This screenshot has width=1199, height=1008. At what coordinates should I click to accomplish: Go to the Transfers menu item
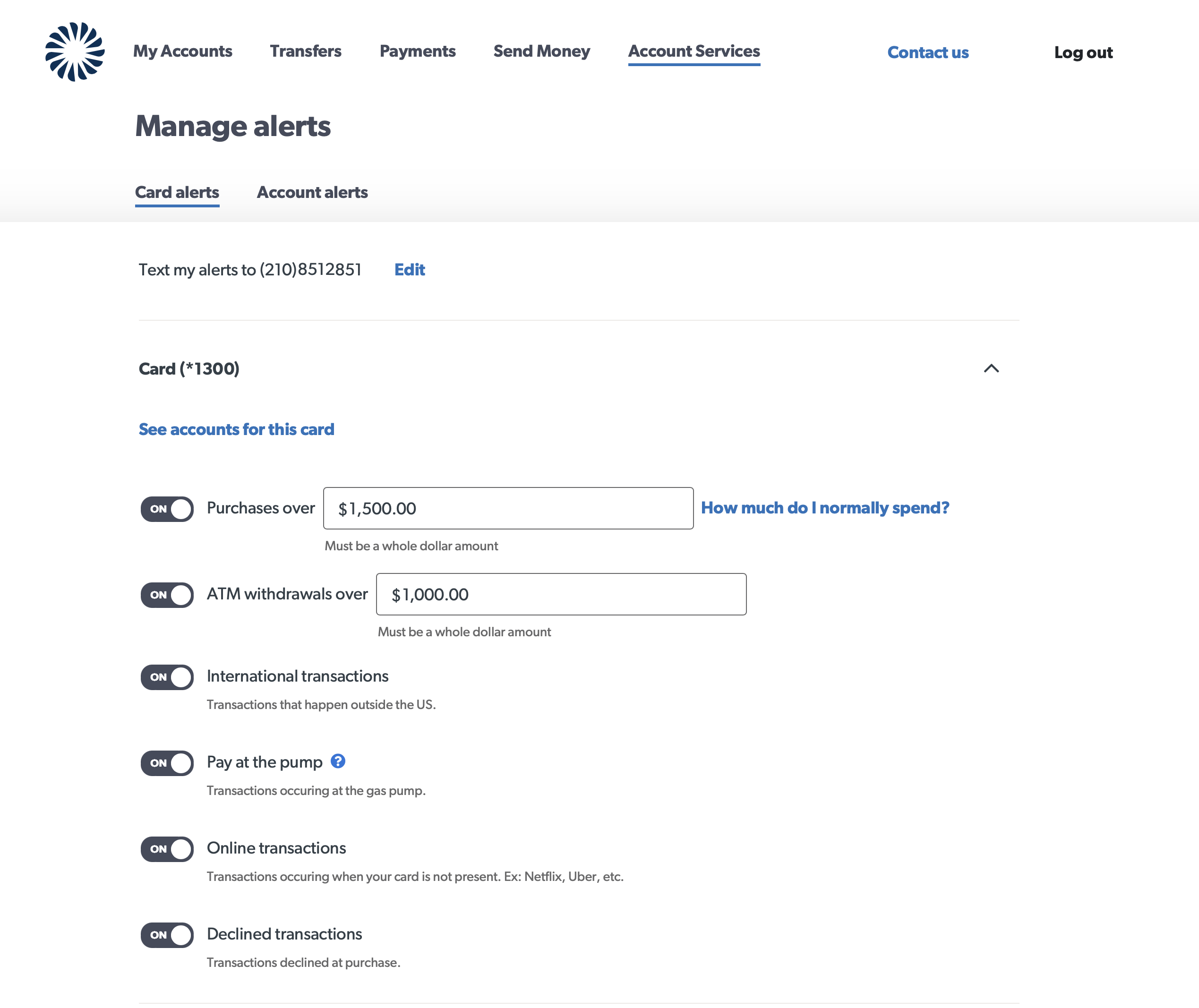click(x=306, y=51)
